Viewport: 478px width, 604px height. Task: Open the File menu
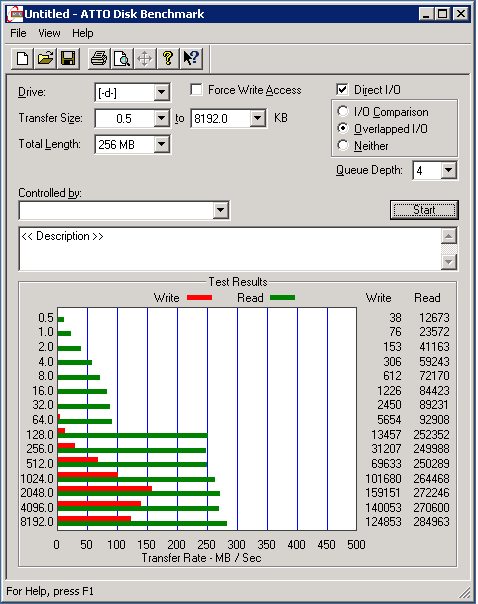point(18,34)
